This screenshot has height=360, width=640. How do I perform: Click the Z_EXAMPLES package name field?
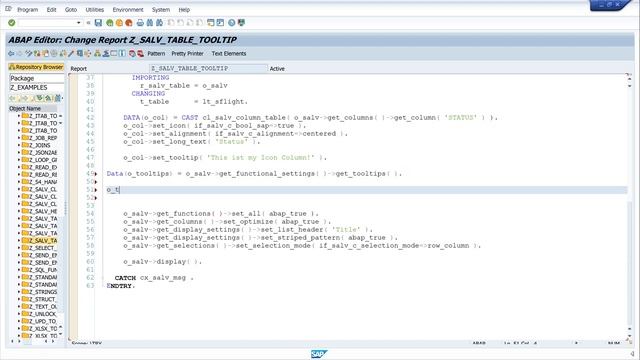tap(37, 87)
